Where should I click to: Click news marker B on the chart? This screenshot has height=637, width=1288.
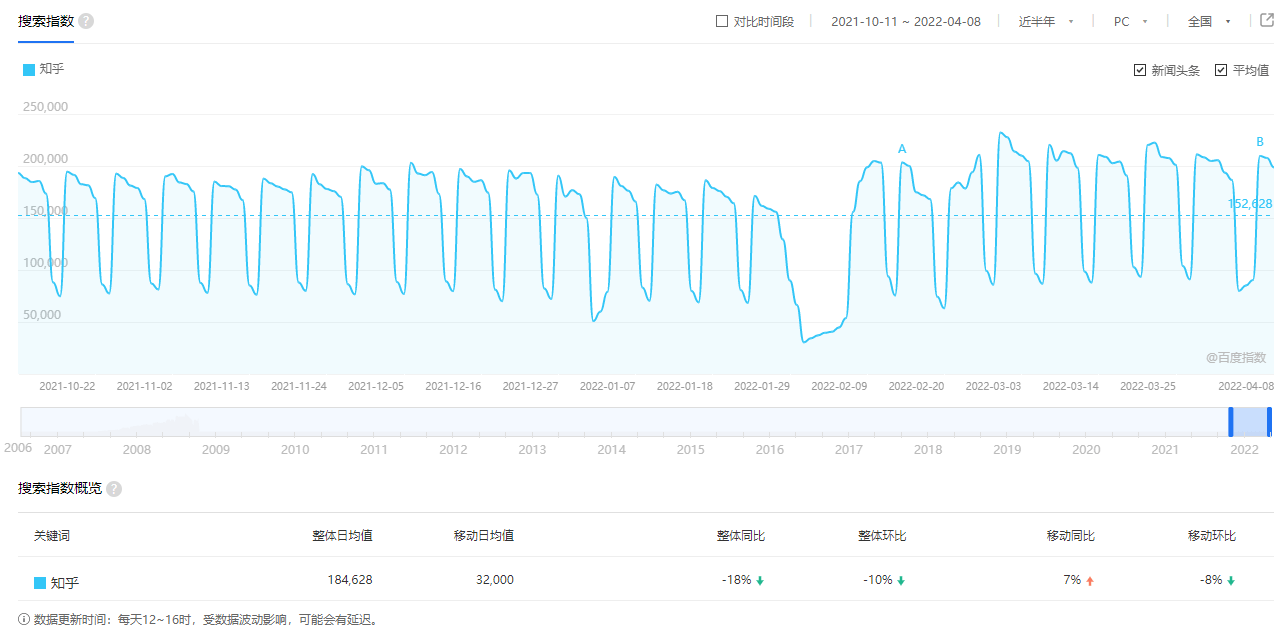pyautogui.click(x=1260, y=142)
